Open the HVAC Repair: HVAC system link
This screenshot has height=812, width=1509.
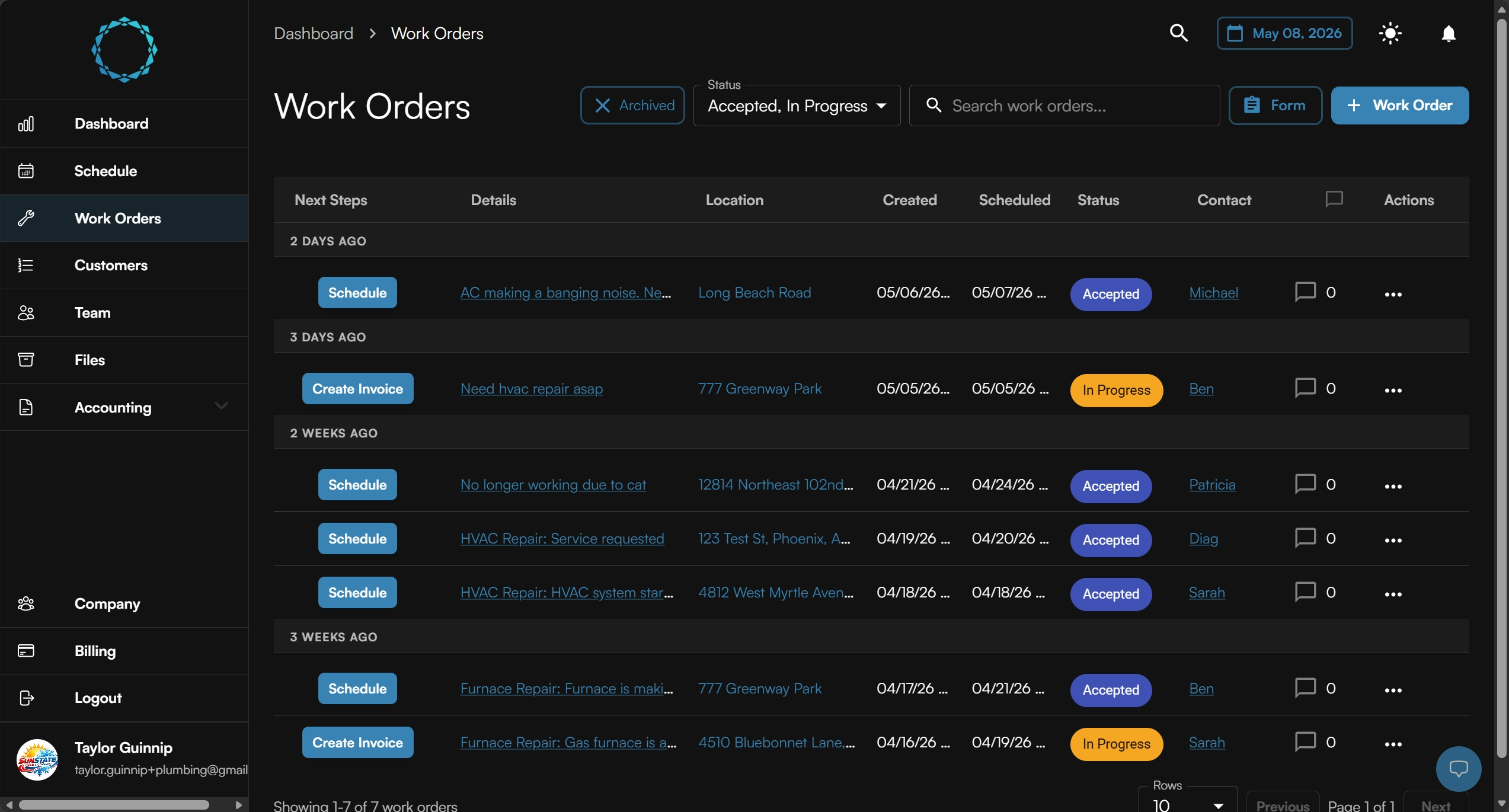567,593
